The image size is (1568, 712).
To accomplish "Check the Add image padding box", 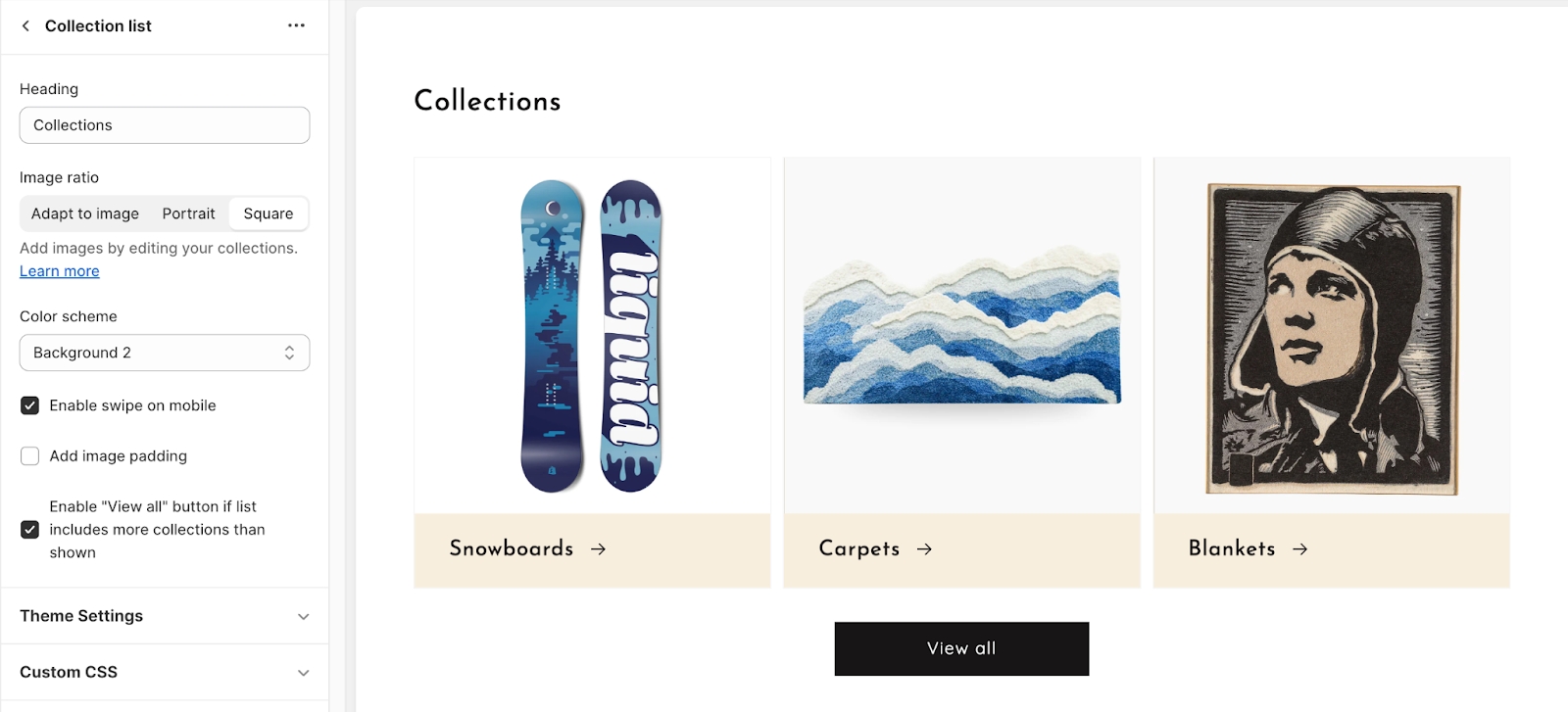I will click(x=30, y=456).
